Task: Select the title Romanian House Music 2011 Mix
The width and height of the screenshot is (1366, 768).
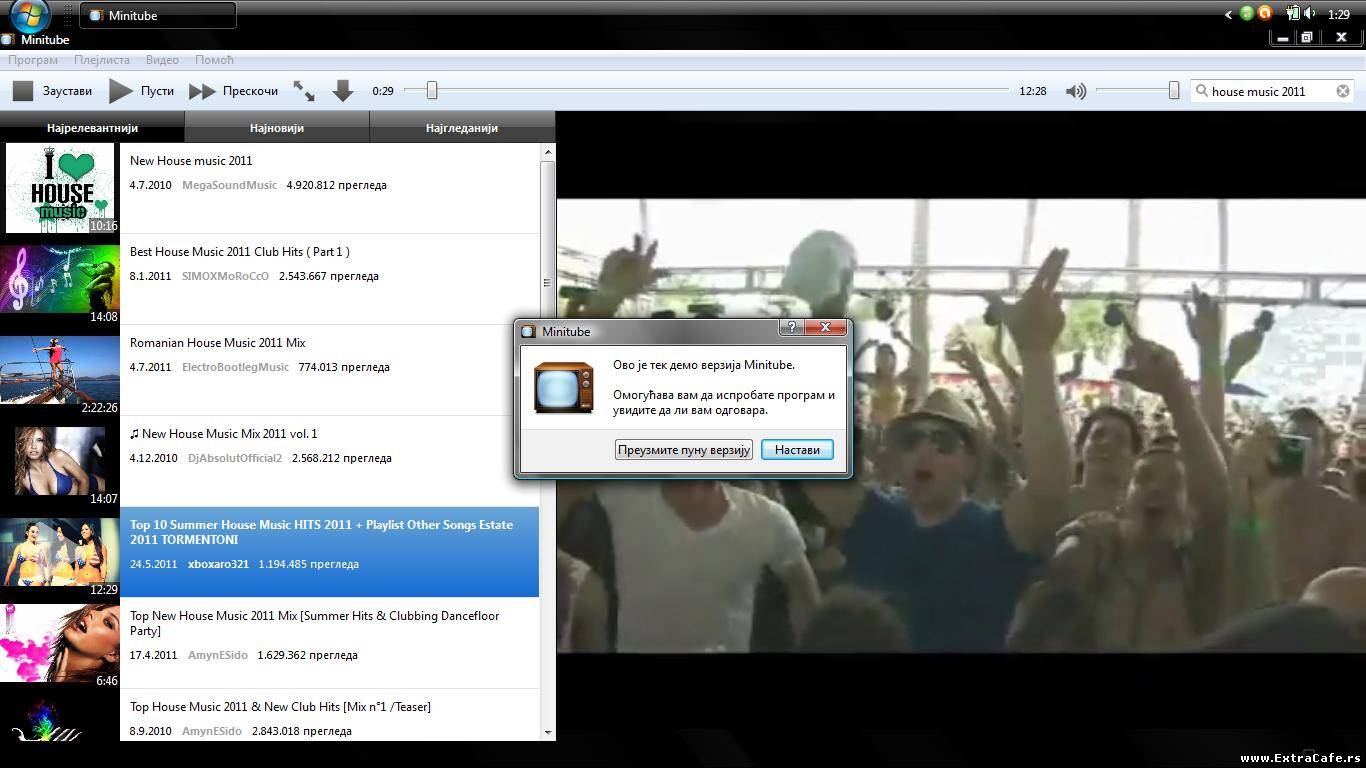Action: [x=218, y=342]
